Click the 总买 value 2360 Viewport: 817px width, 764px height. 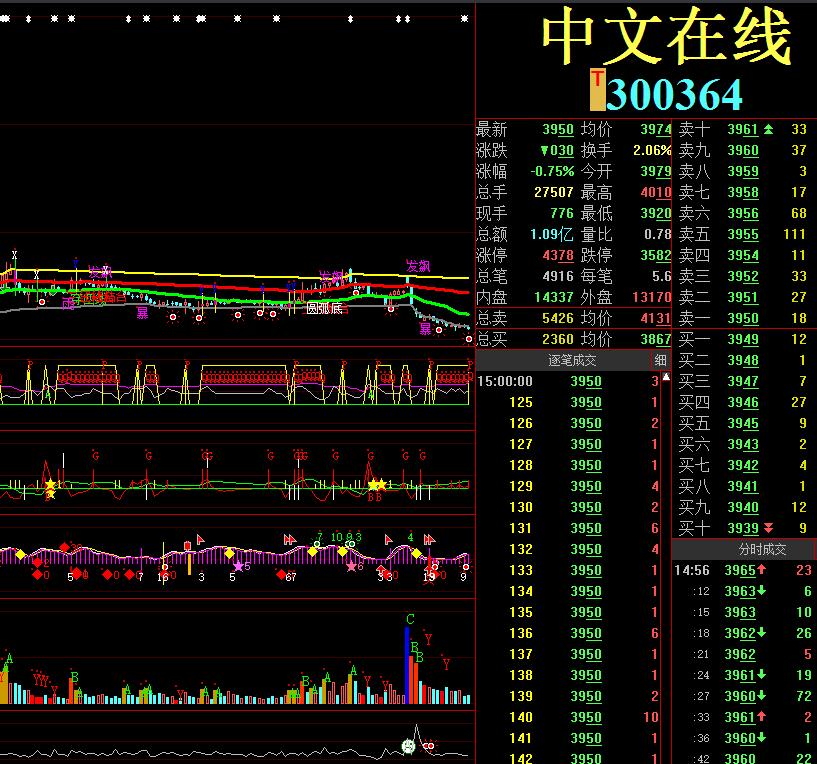pyautogui.click(x=558, y=339)
